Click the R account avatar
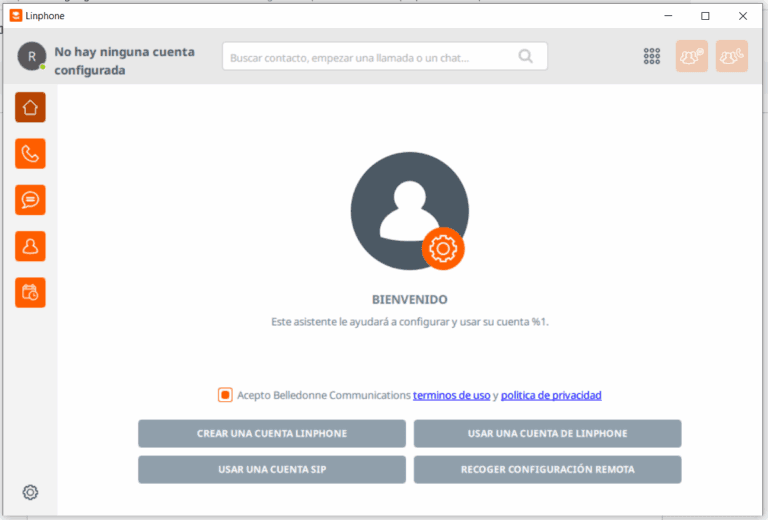 [32, 56]
